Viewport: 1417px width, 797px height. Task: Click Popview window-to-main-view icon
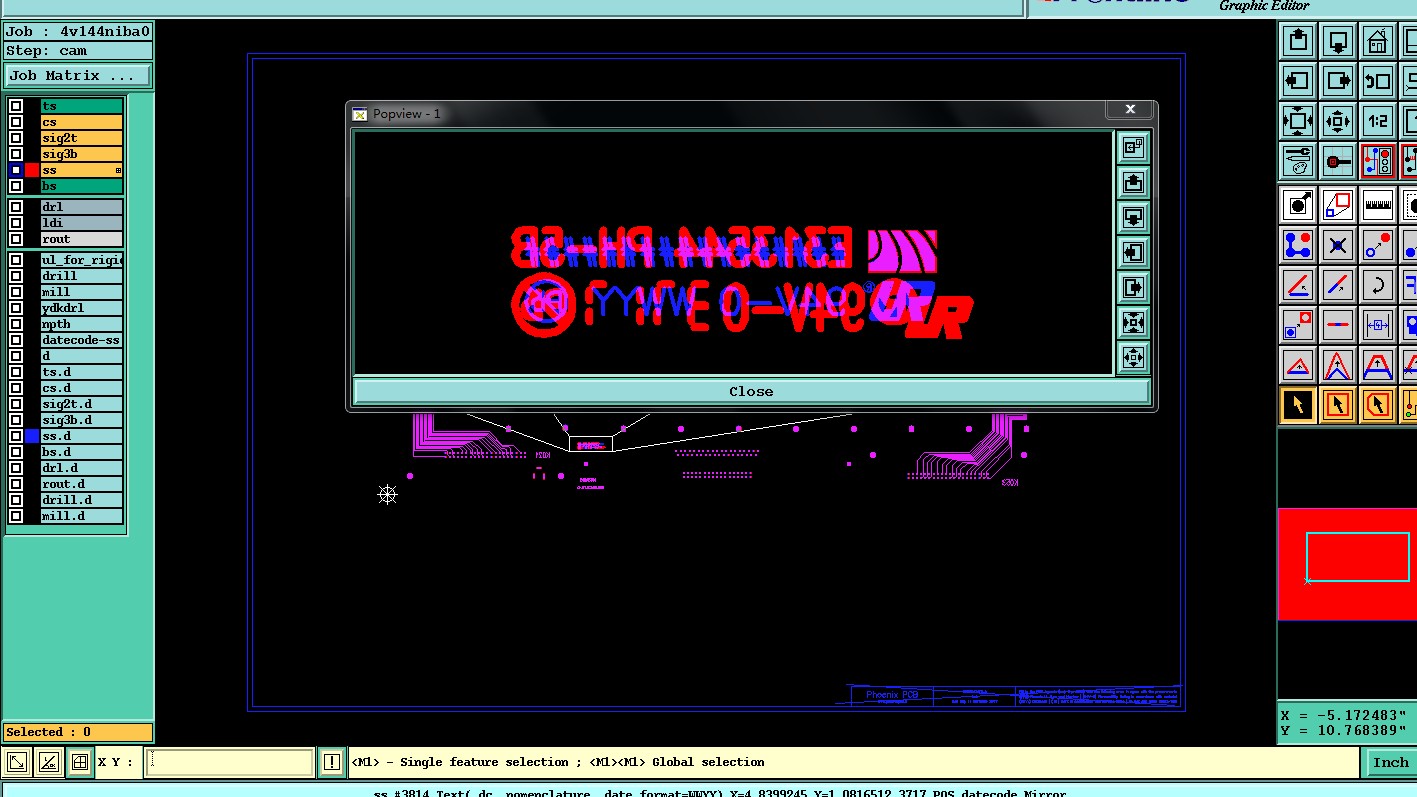tap(1133, 147)
